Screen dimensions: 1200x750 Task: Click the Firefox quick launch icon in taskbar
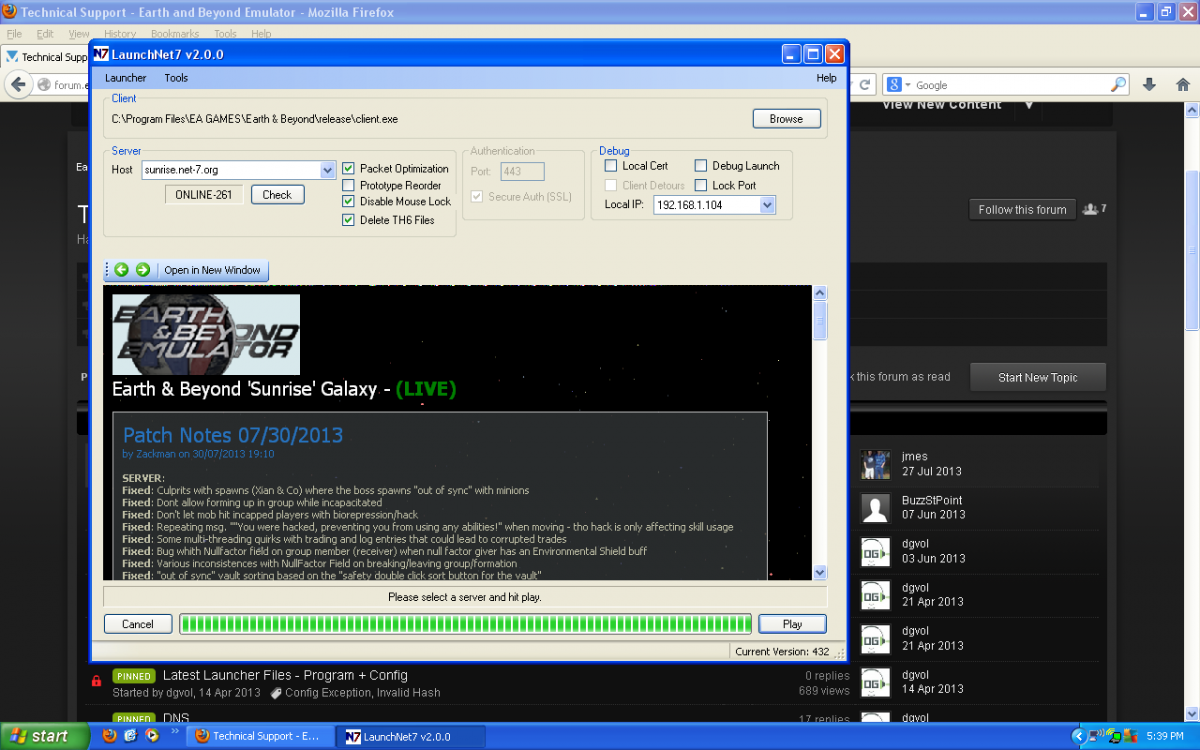pos(110,736)
